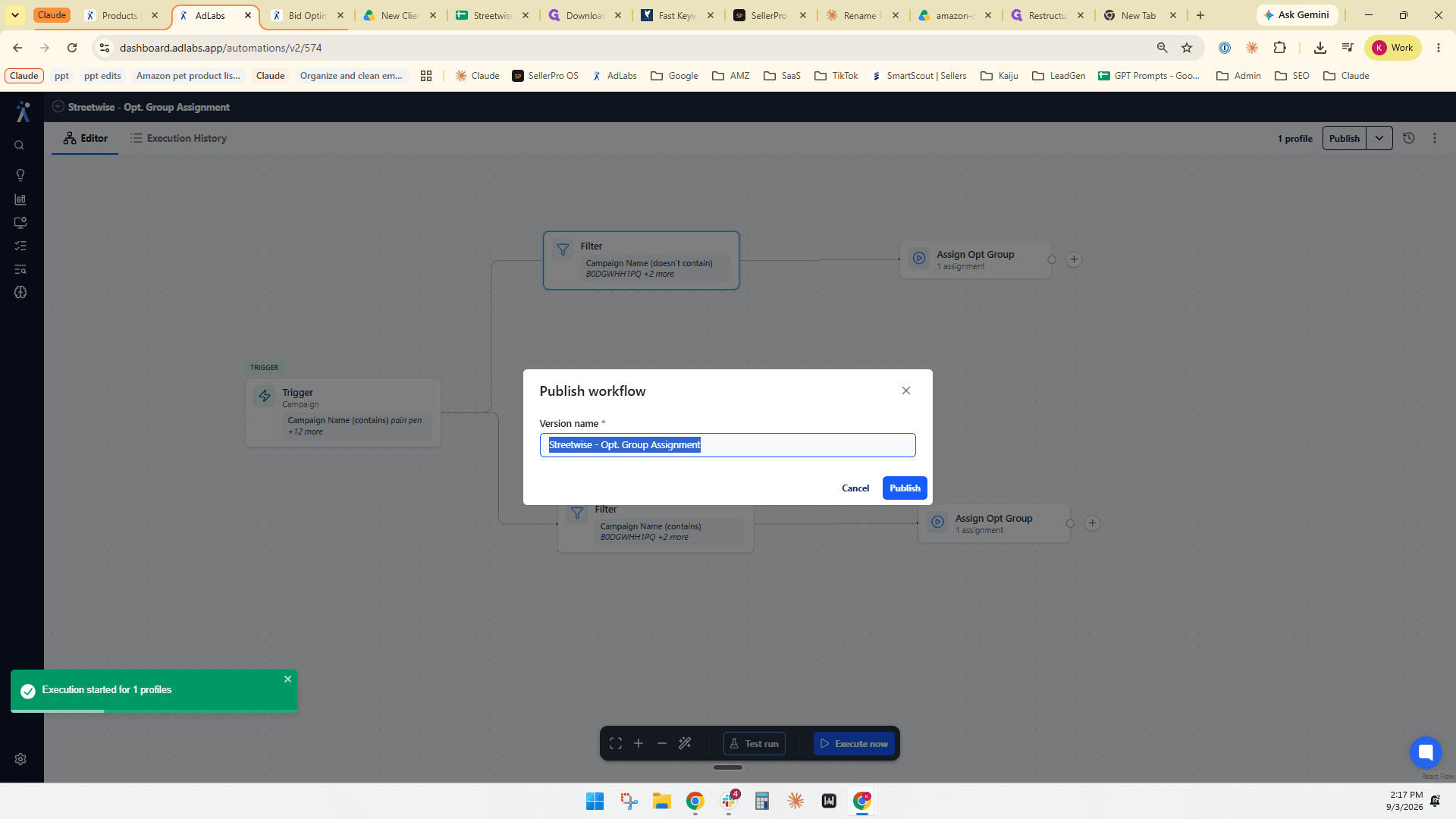The height and width of the screenshot is (819, 1456).
Task: Open Slack from the taskbar
Action: pos(729,801)
